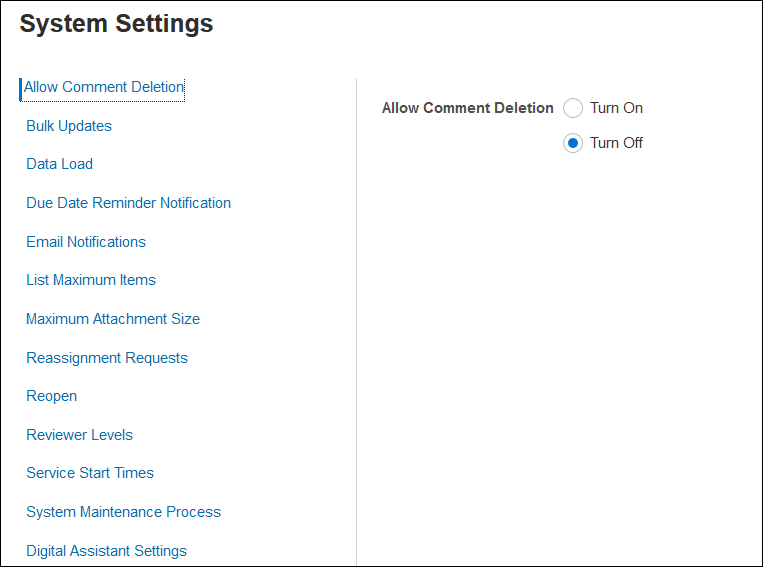The width and height of the screenshot is (763, 567).
Task: Open Email Notifications settings
Action: click(86, 242)
